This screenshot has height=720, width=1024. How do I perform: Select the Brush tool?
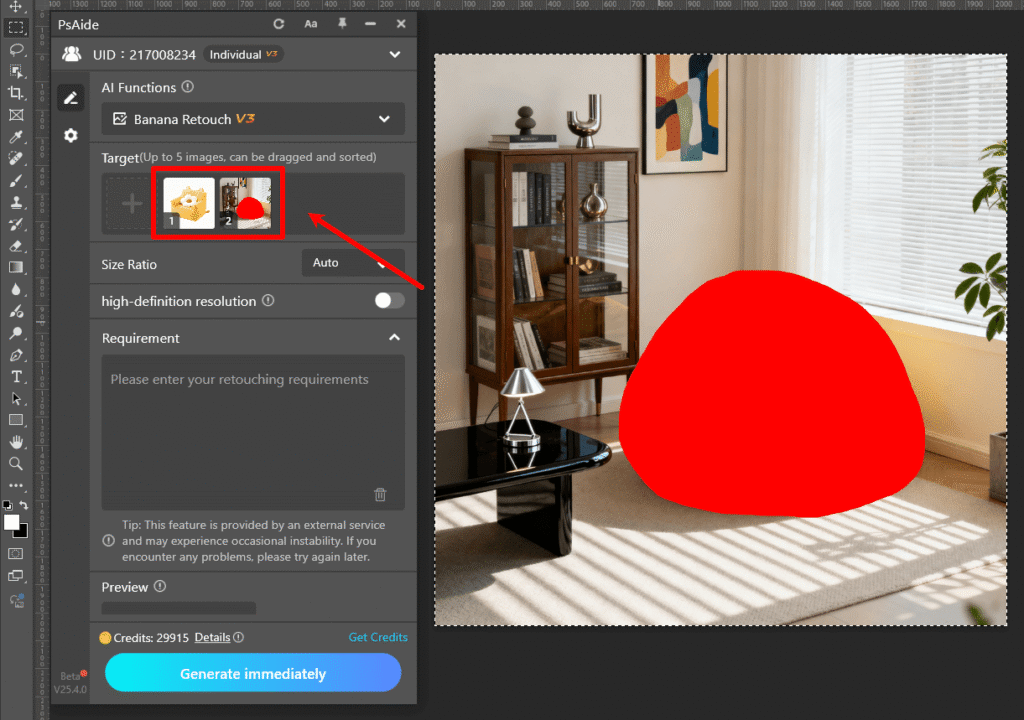coord(15,181)
